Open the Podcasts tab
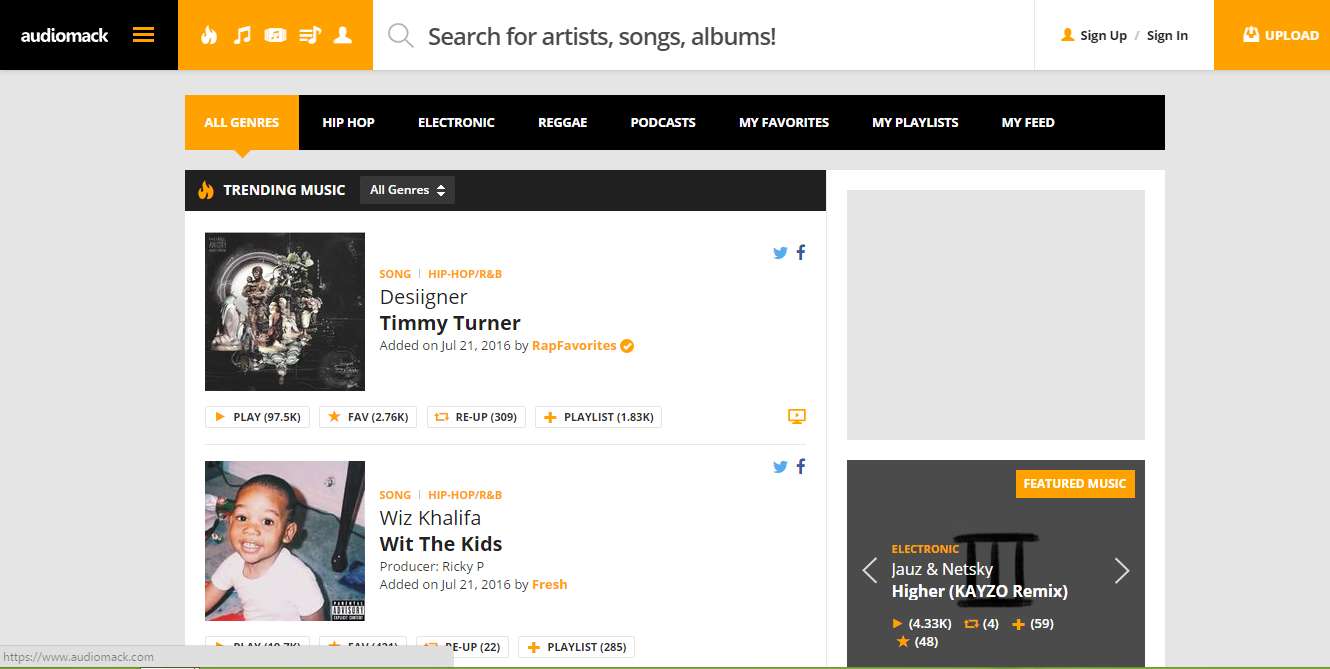 663,122
